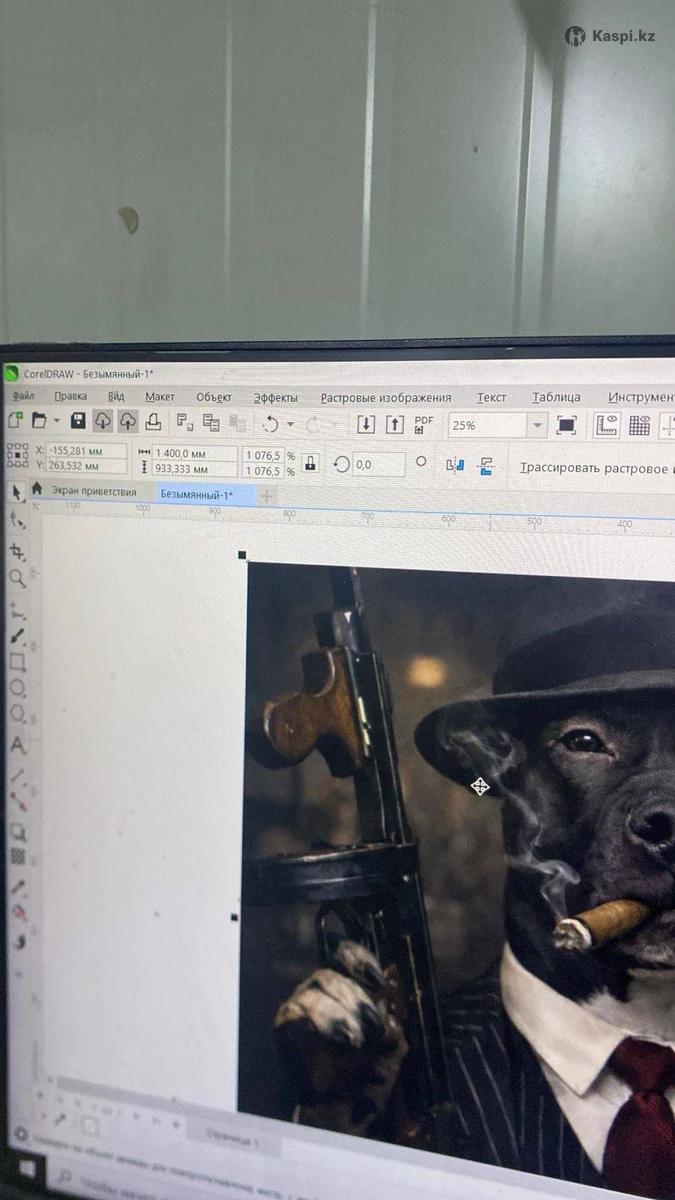The height and width of the screenshot is (1200, 675).
Task: Click Трассировать растровое изображение button
Action: point(596,468)
